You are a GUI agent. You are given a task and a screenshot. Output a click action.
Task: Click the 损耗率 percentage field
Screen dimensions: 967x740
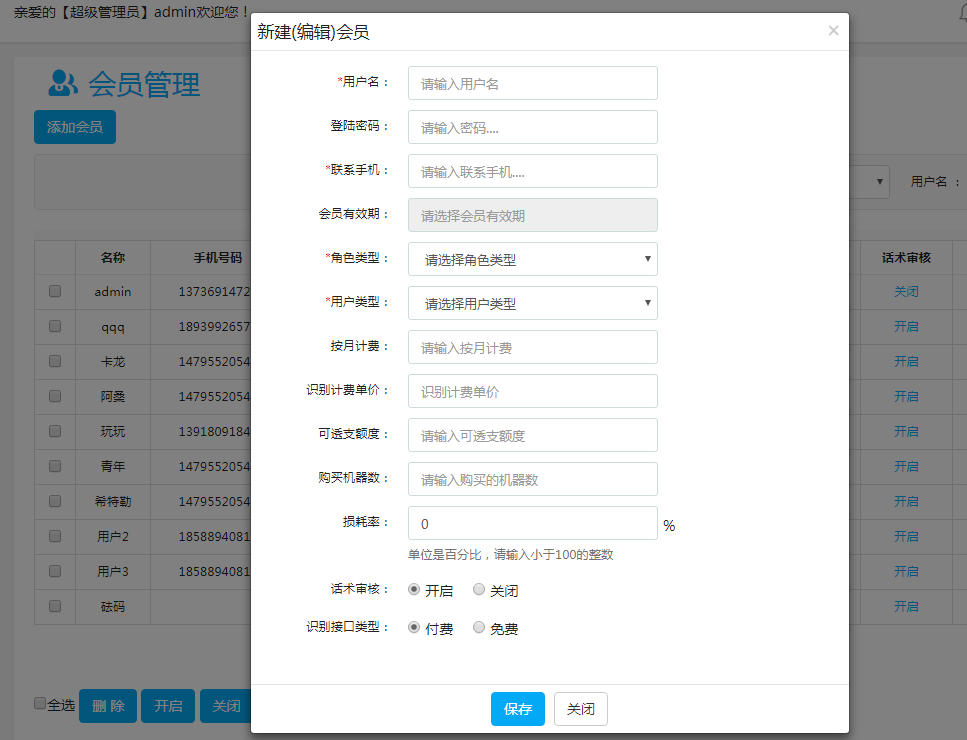tap(532, 523)
